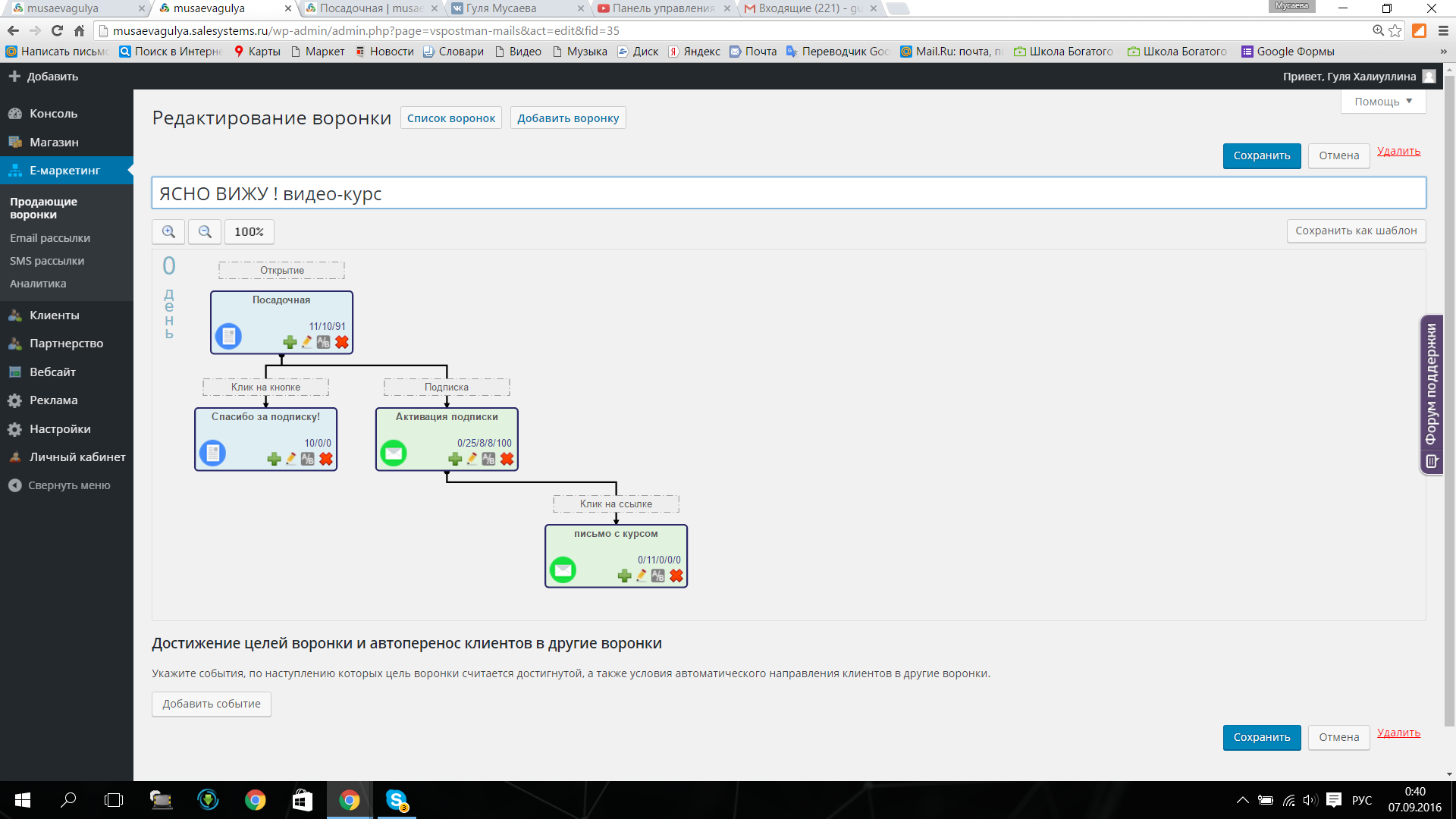Click page icon in Спасибо за подписку
1456x819 pixels.
(x=213, y=453)
